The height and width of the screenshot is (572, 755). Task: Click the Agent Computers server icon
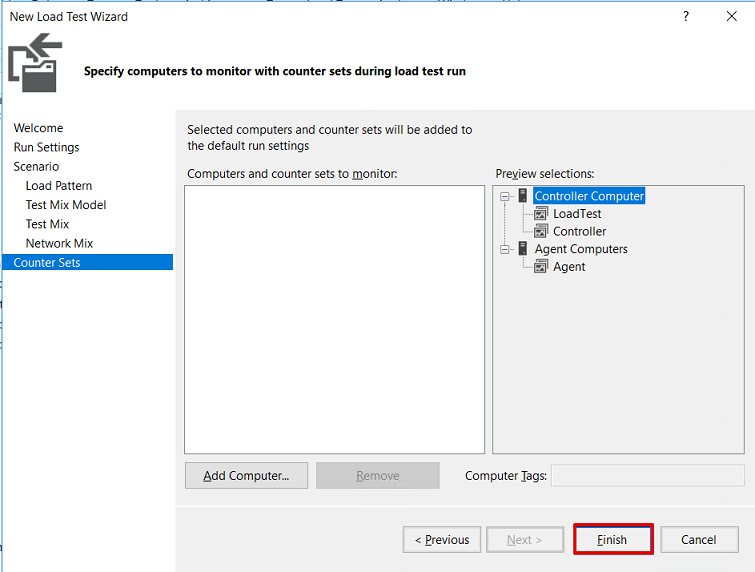523,249
